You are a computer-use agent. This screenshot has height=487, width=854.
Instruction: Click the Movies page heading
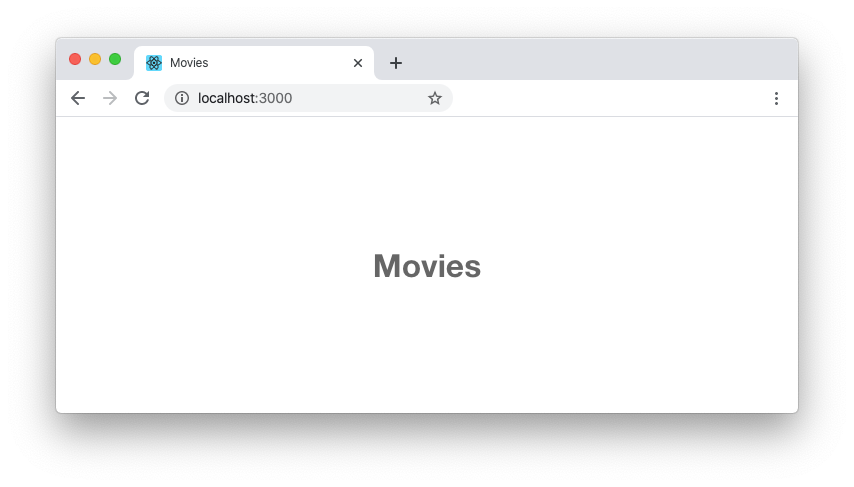coord(427,266)
